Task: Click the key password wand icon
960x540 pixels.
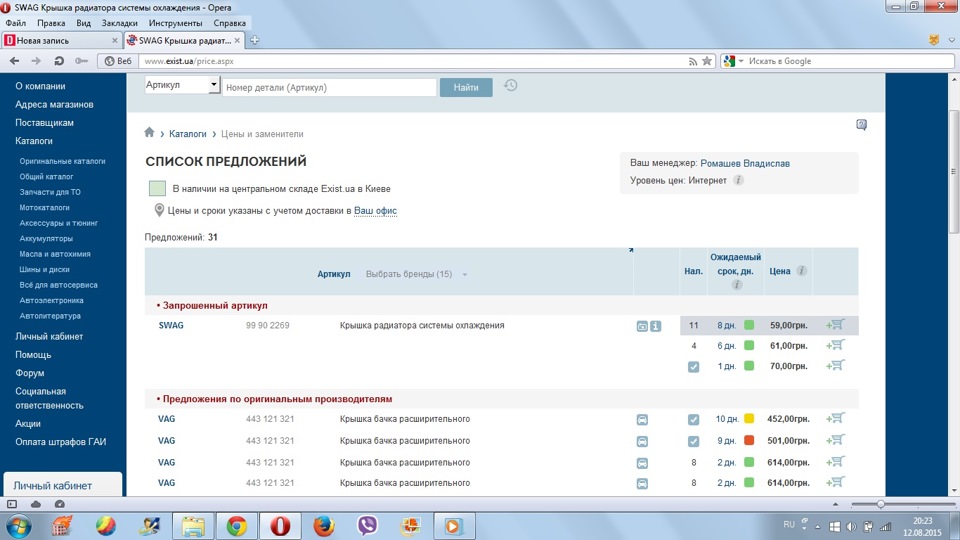Action: click(81, 61)
